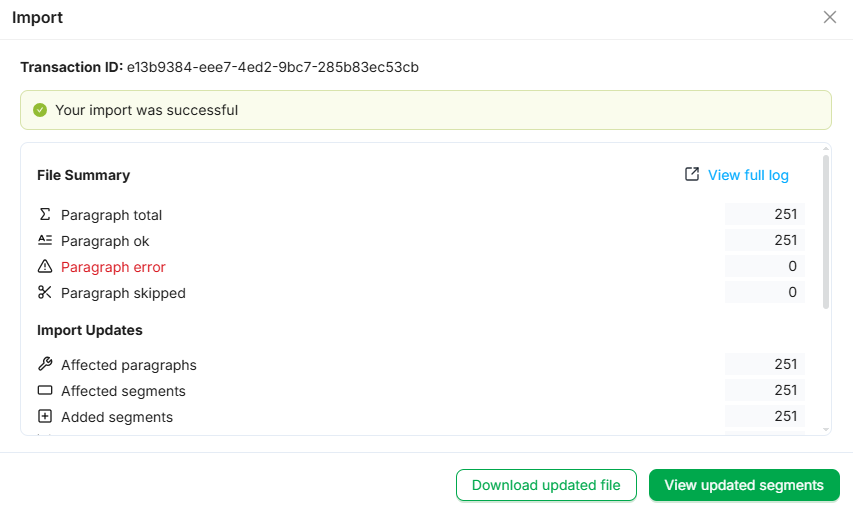Click the summary panel vertical scrollbar thumb
Image resolution: width=853 pixels, height=515 pixels.
tap(825, 230)
